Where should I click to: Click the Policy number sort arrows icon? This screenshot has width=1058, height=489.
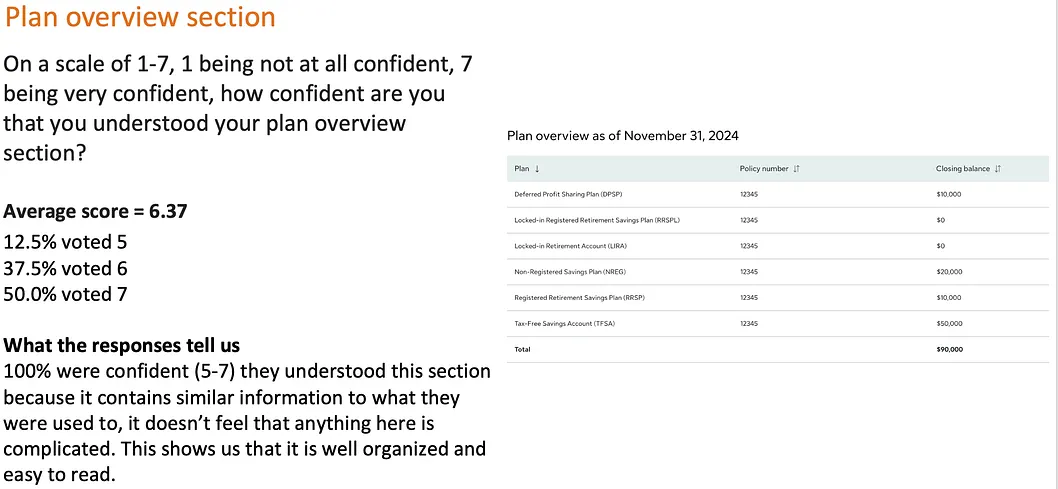pyautogui.click(x=796, y=169)
